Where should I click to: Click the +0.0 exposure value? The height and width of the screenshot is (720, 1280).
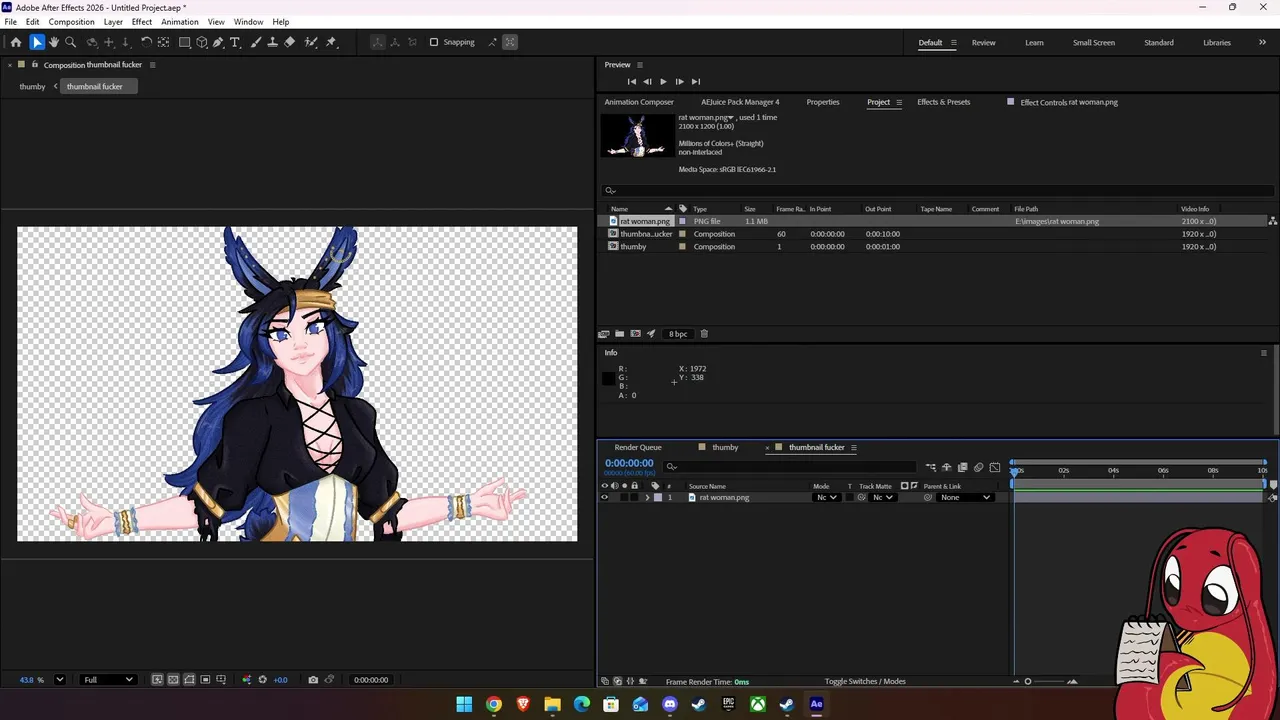tap(281, 680)
